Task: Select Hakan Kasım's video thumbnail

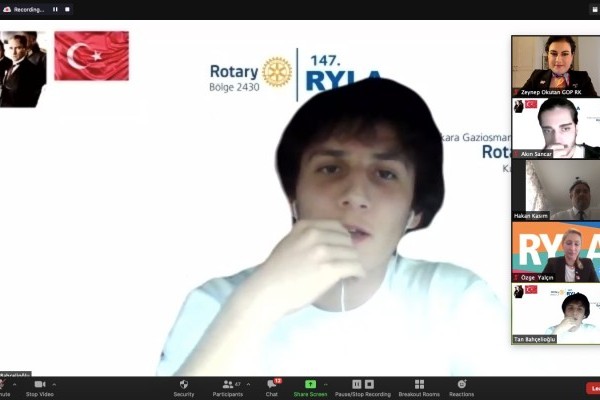Action: 556,190
